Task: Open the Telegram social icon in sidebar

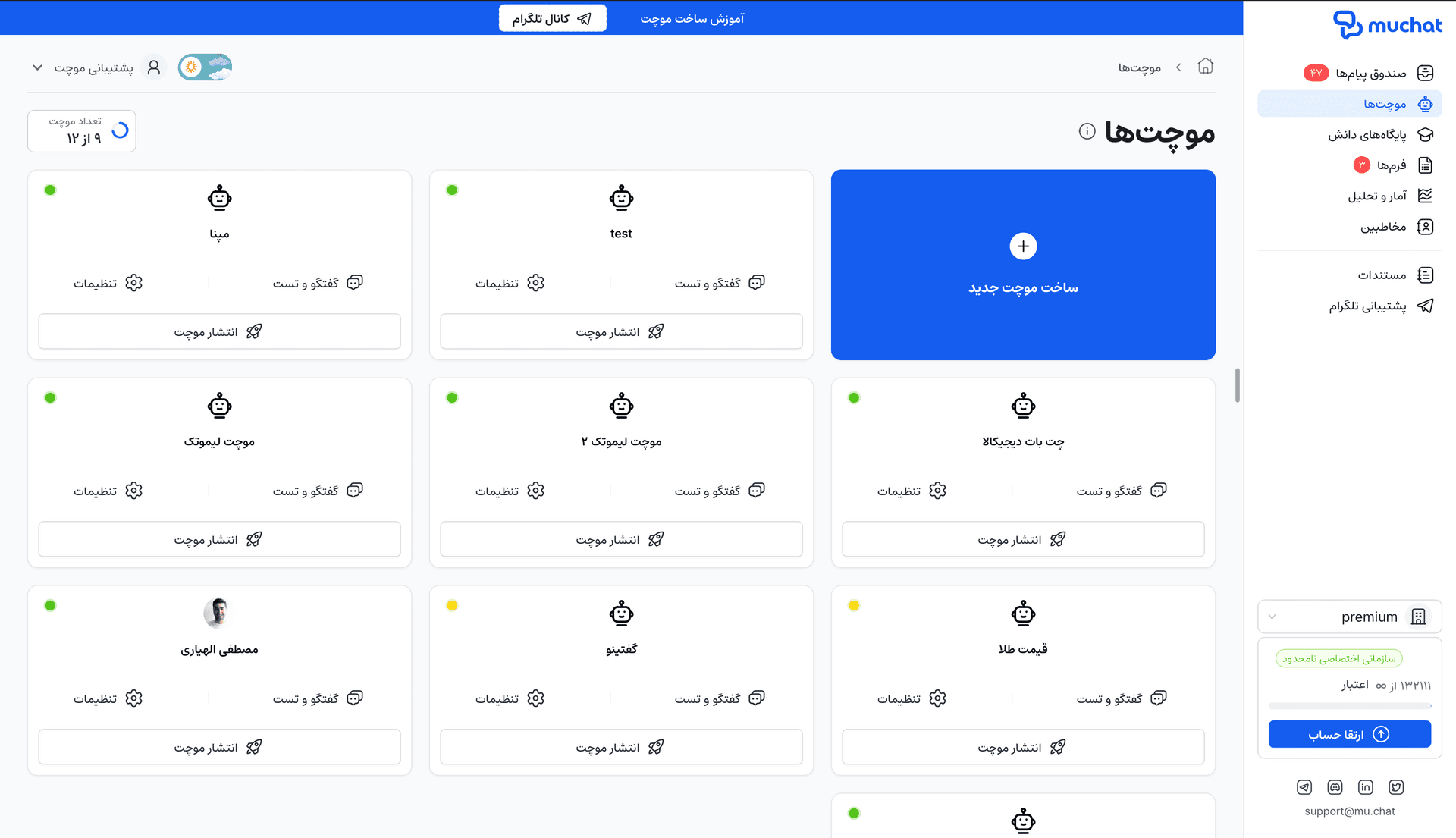Action: 1304,787
